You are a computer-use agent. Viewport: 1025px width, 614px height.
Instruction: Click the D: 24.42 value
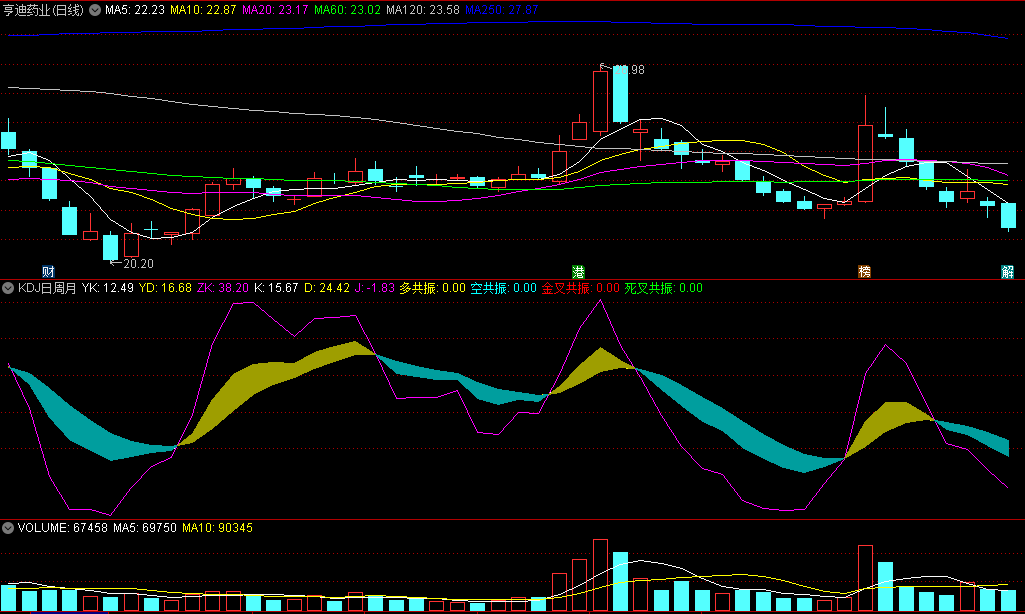(x=327, y=288)
